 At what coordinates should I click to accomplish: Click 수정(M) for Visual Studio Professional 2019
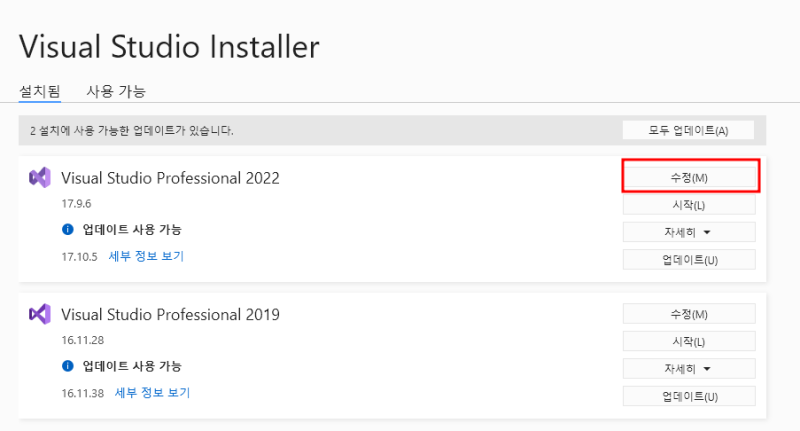pos(688,314)
